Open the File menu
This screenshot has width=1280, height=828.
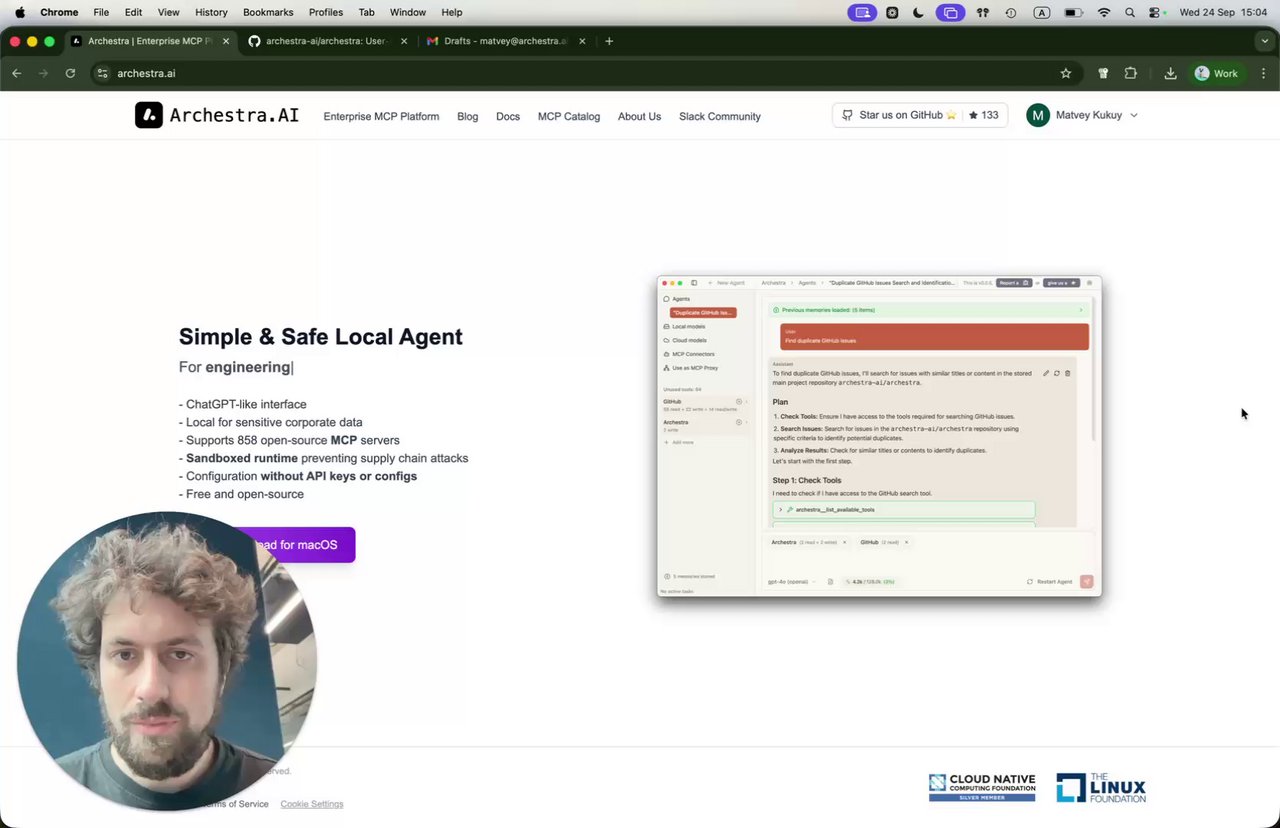tap(101, 12)
